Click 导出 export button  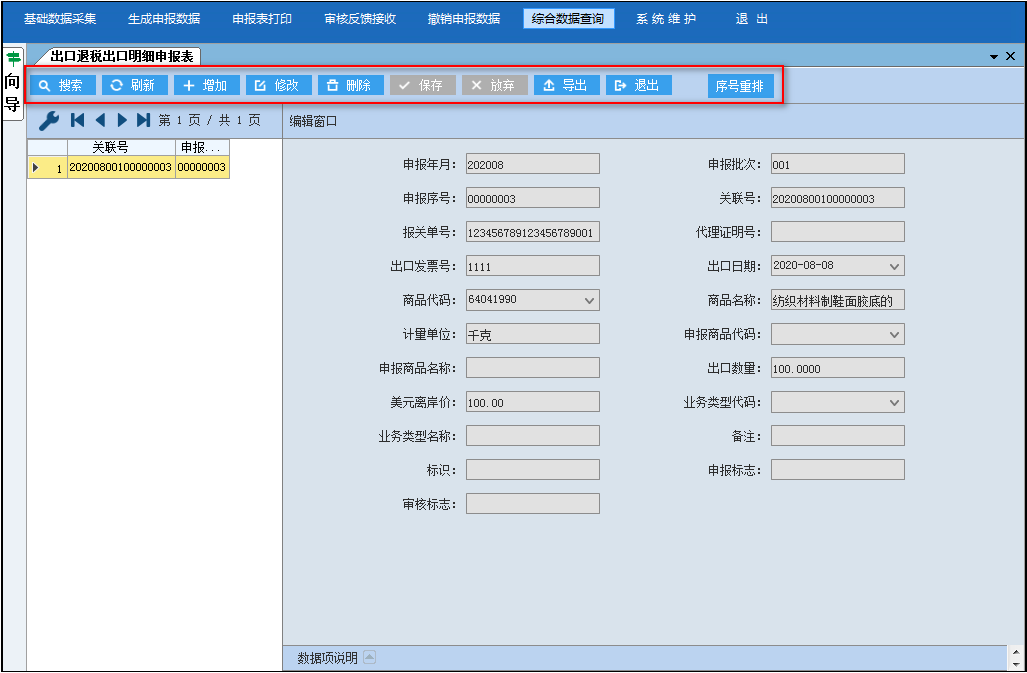566,86
